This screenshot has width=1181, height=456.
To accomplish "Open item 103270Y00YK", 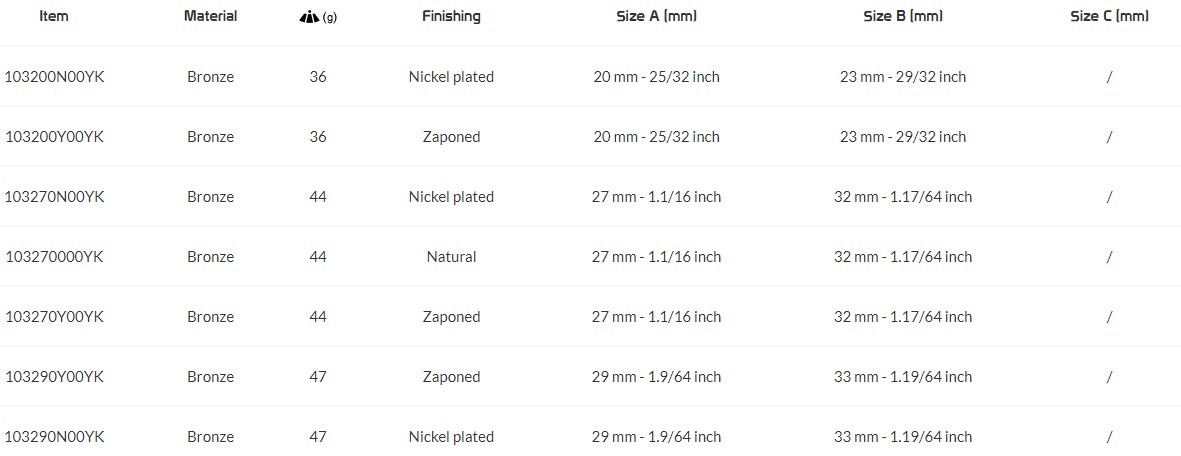I will coord(54,317).
